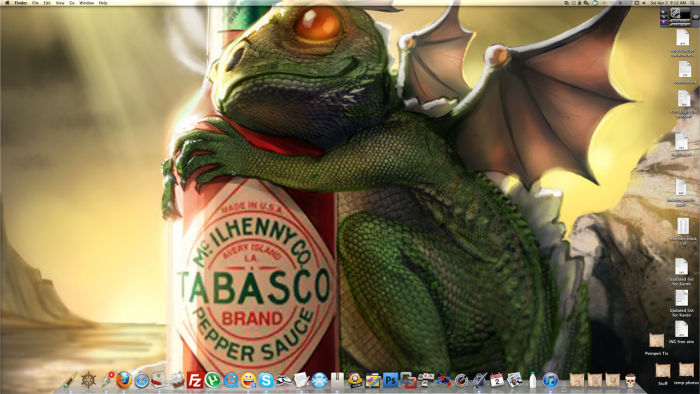Open the Go menu in menu bar
Image resolution: width=700 pixels, height=394 pixels.
72,3
